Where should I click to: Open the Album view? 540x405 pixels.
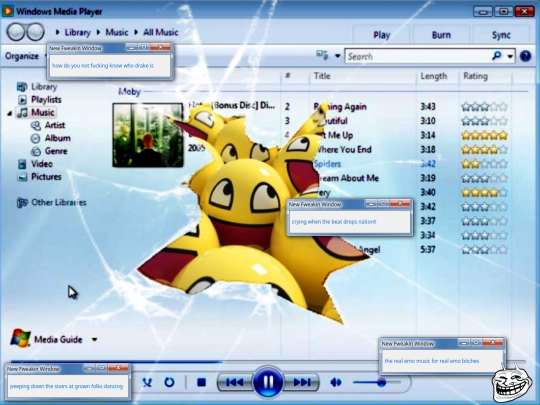coord(58,138)
